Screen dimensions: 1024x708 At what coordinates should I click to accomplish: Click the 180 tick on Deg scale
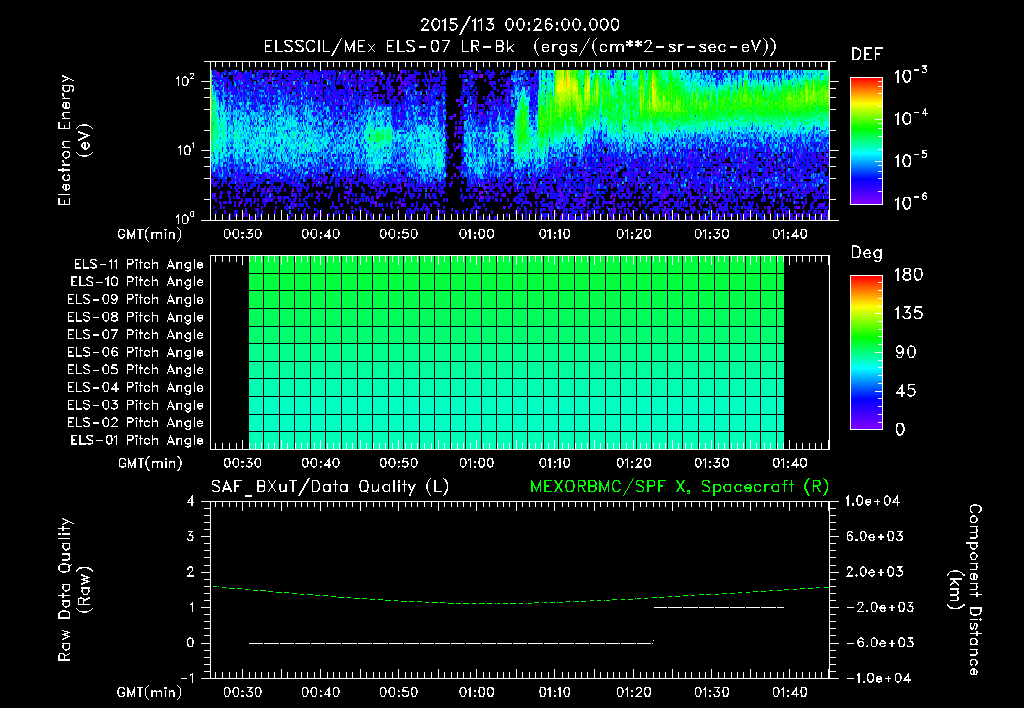[909, 275]
